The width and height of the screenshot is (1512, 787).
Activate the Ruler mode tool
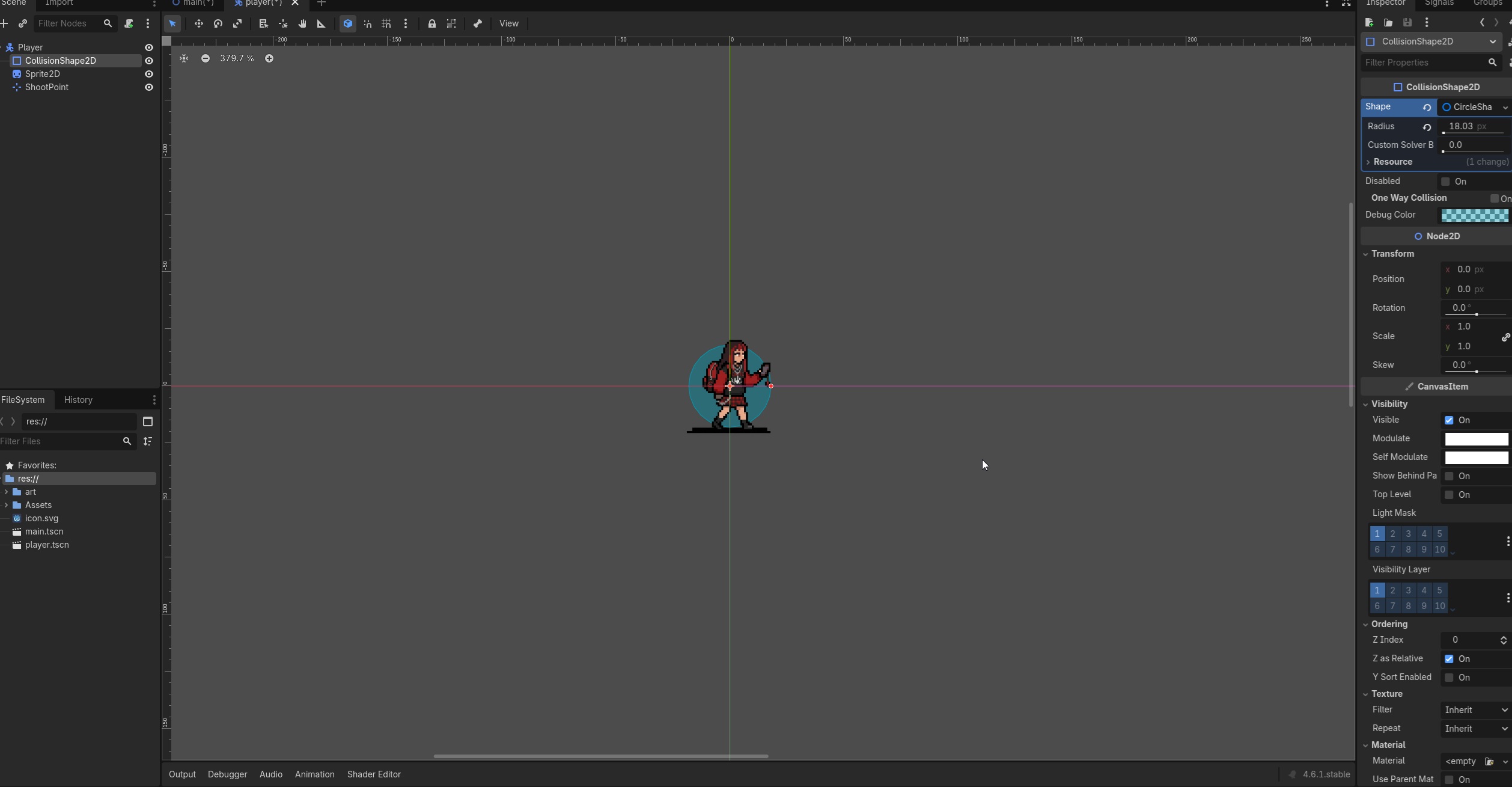tap(322, 23)
